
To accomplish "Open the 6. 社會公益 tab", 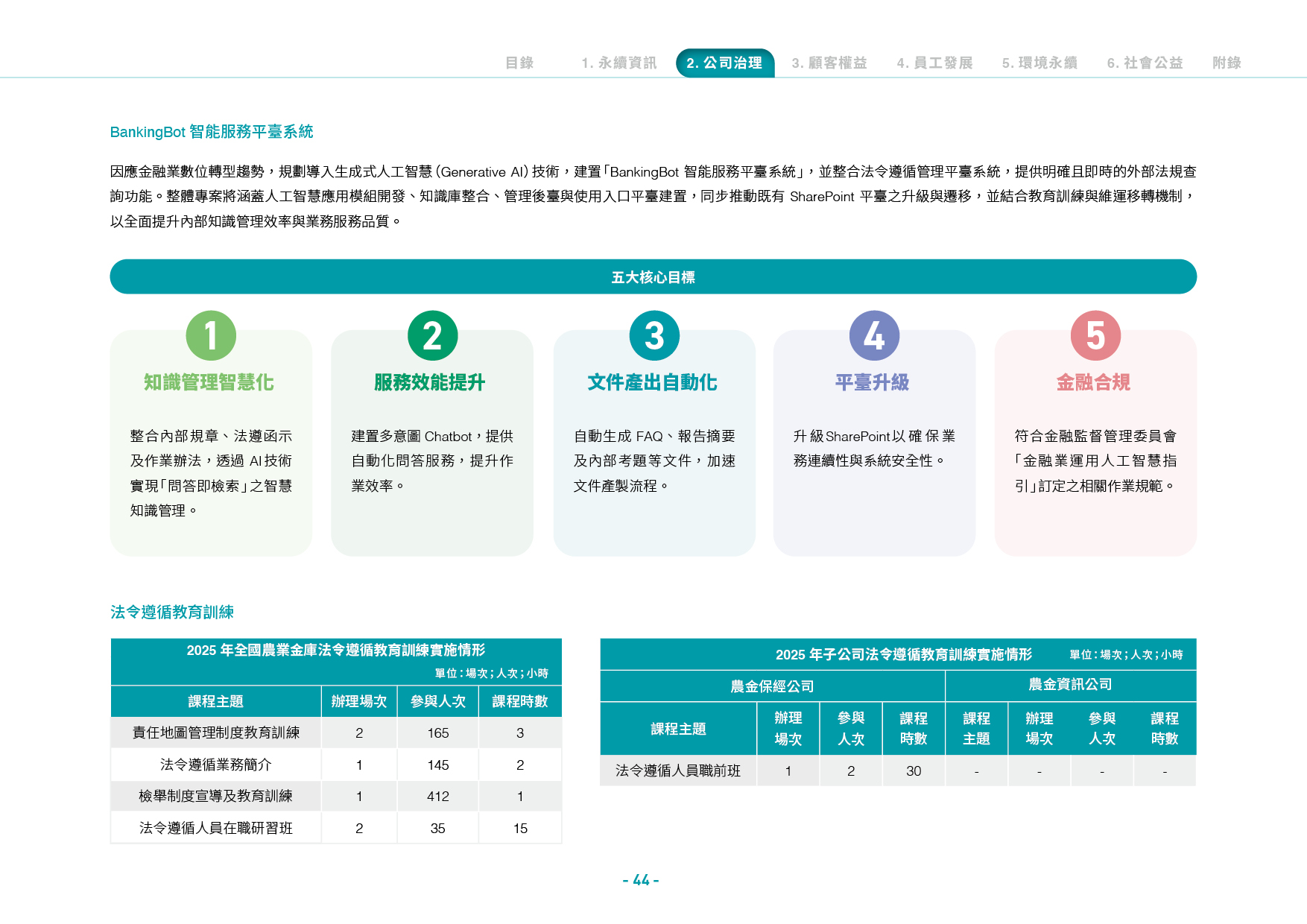I will (1145, 63).
